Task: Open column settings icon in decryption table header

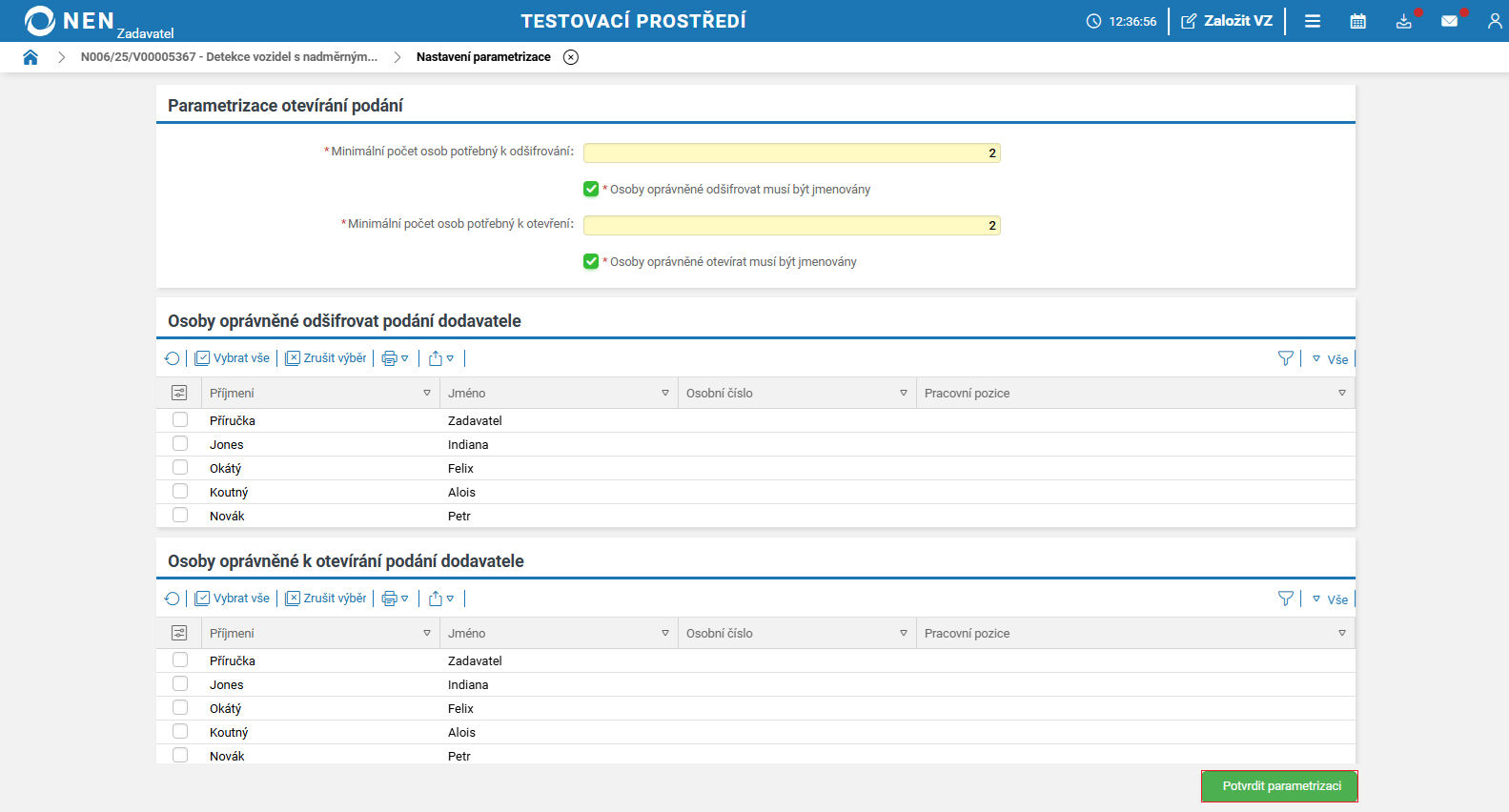Action: point(179,393)
